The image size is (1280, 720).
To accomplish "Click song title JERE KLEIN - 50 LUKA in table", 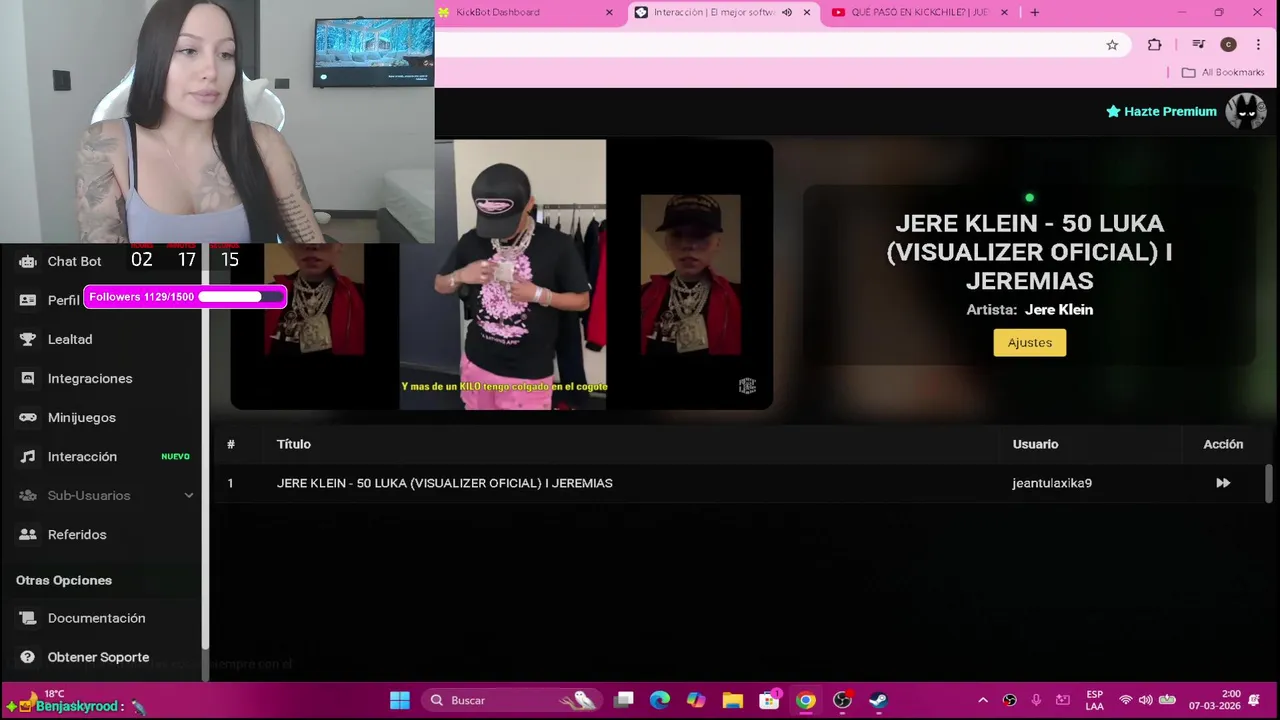I will [445, 483].
